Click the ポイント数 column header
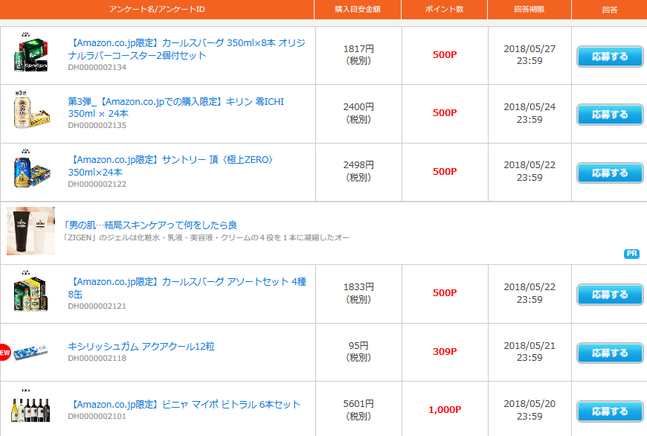 [444, 9]
